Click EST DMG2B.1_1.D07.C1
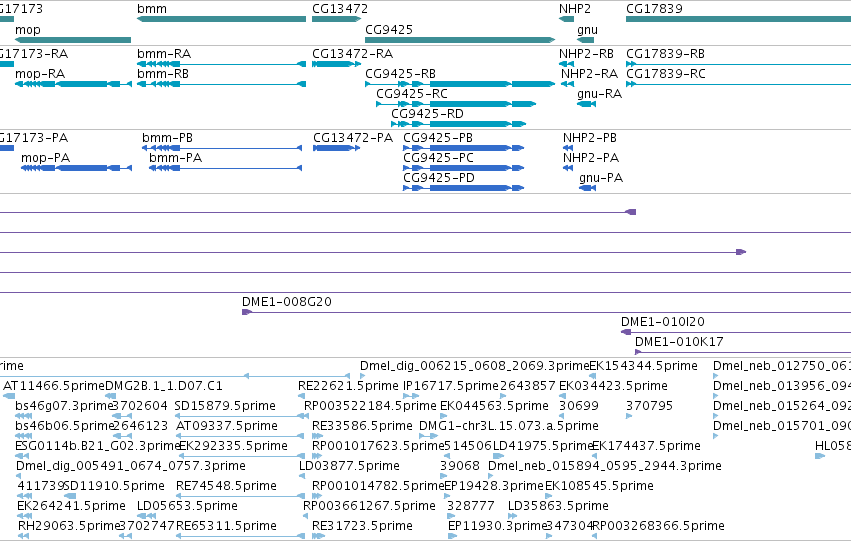The height and width of the screenshot is (541, 851). [163, 386]
